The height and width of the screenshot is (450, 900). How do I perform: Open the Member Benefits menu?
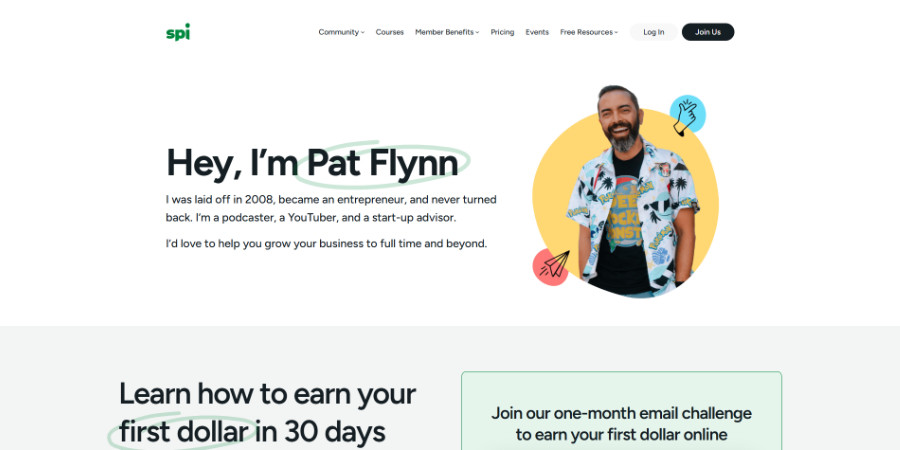[x=444, y=32]
